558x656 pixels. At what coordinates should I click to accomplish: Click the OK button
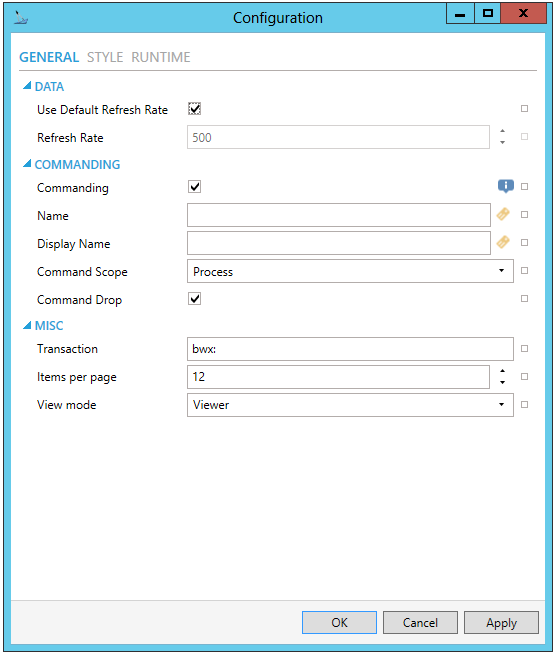(x=339, y=623)
